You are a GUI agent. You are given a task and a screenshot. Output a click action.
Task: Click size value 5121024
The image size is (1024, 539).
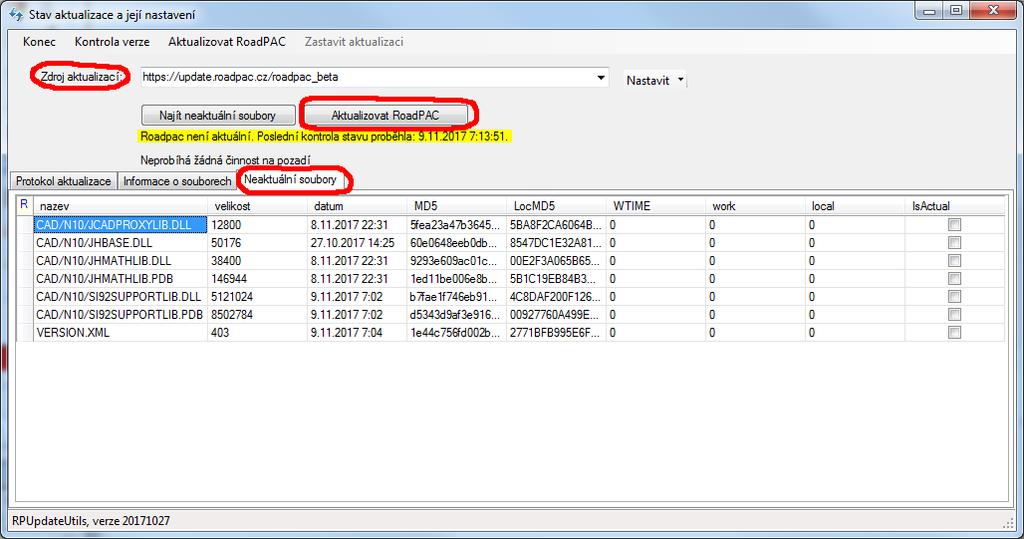click(x=257, y=297)
